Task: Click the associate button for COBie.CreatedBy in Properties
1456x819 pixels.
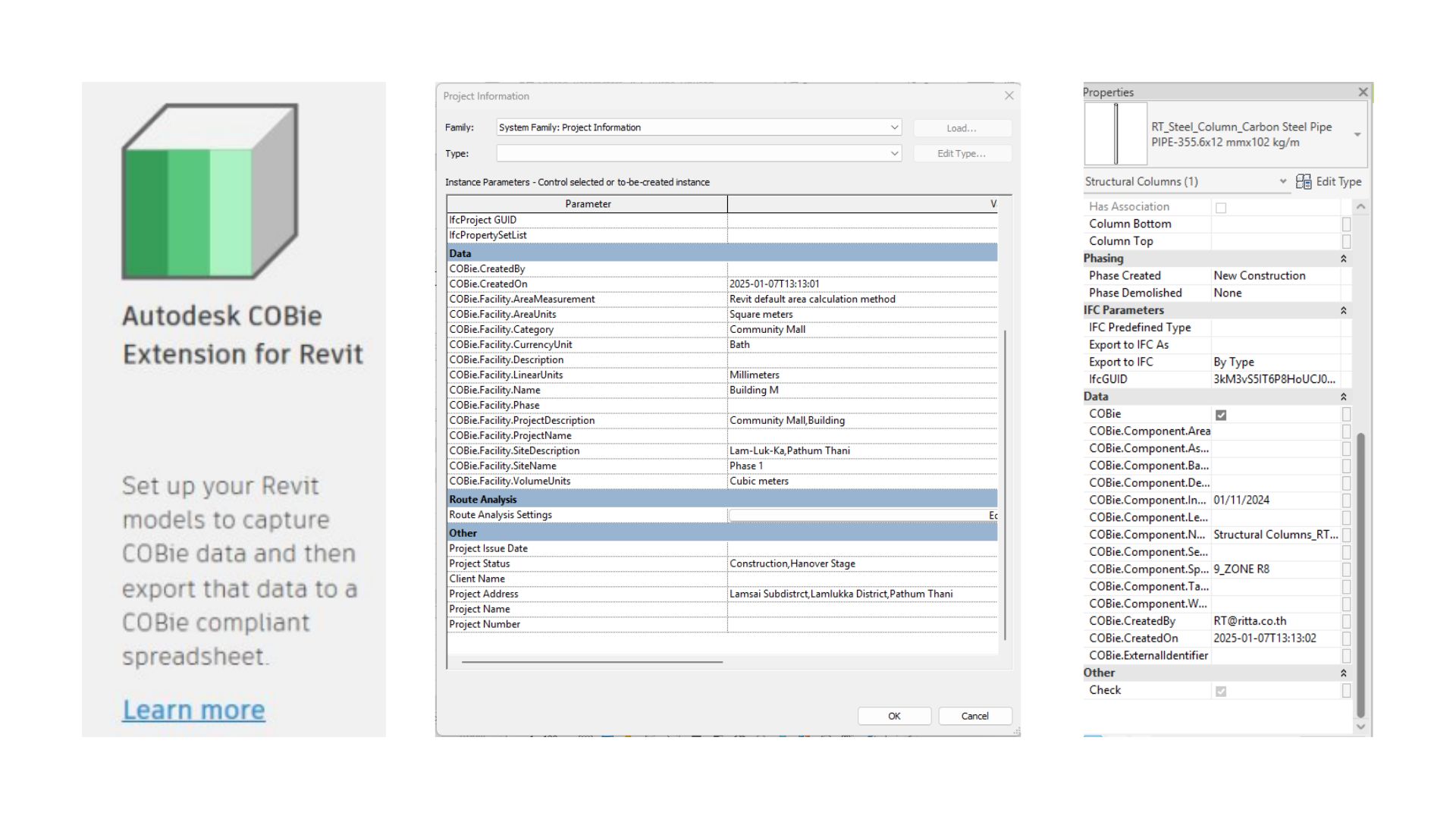Action: 1346,621
